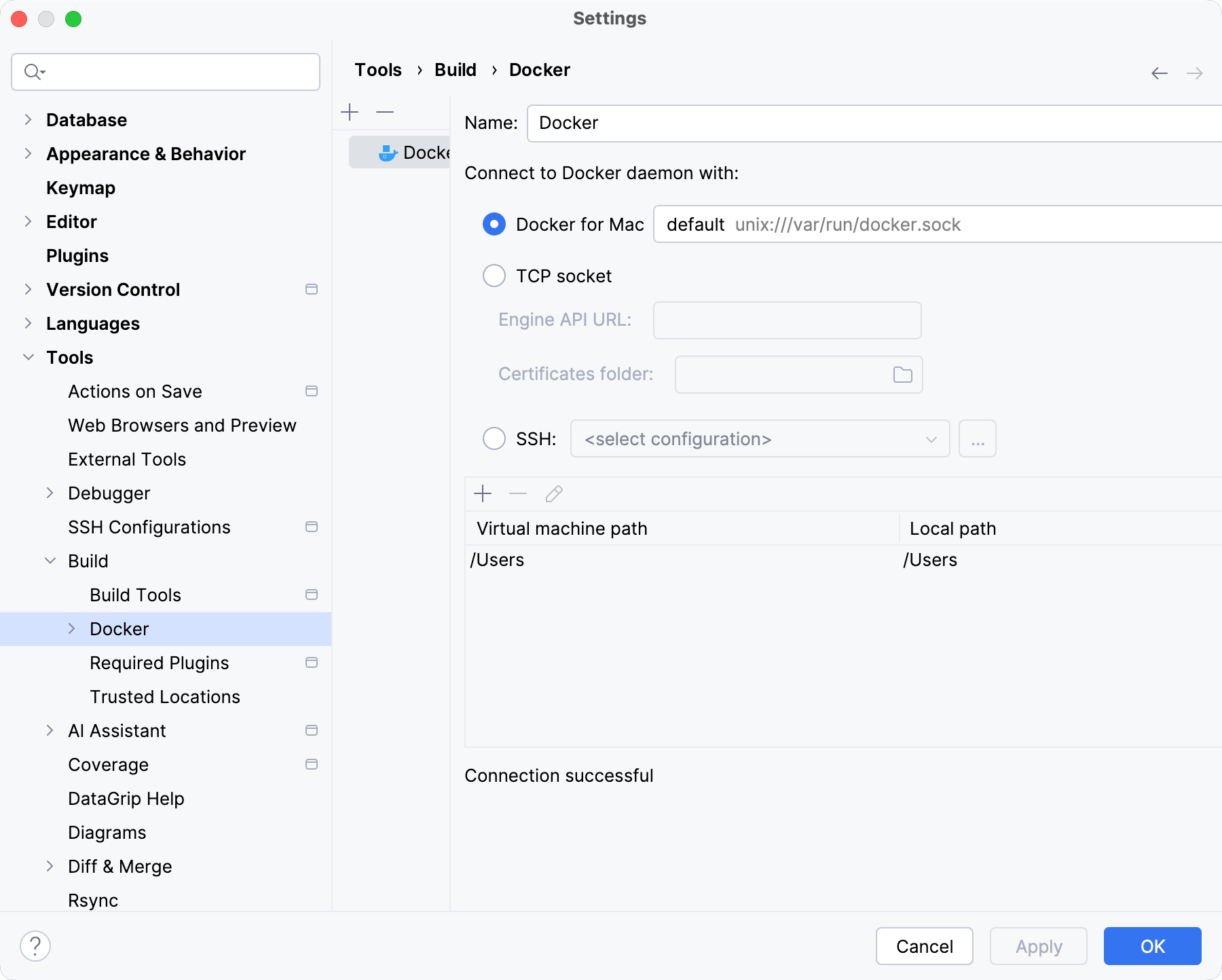Switch connection to SSH option
This screenshot has height=980, width=1222.
tap(494, 438)
